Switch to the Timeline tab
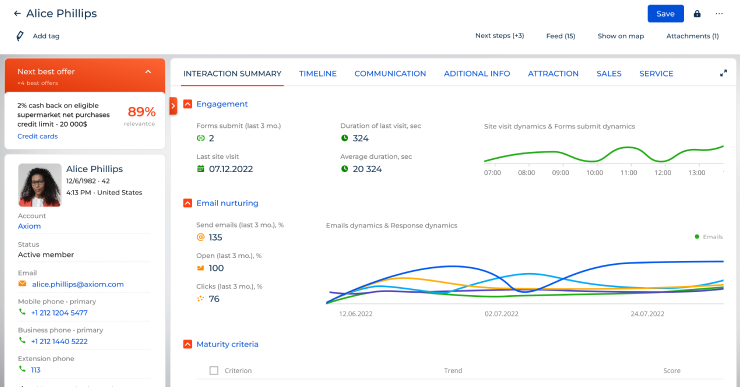The width and height of the screenshot is (740, 387). 318,74
